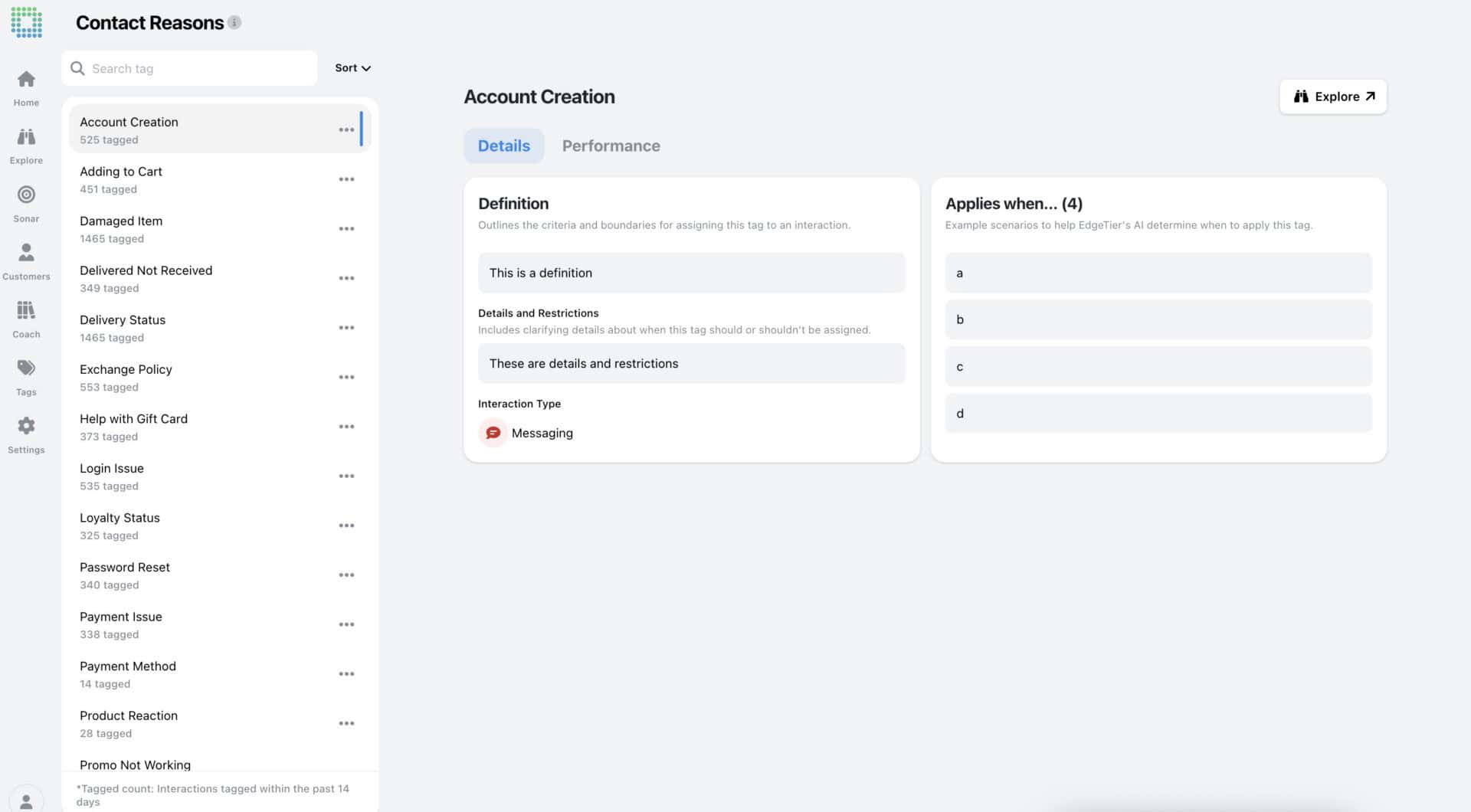The height and width of the screenshot is (812, 1471).
Task: Click the info icon next to Contact Reasons
Action: [x=234, y=22]
